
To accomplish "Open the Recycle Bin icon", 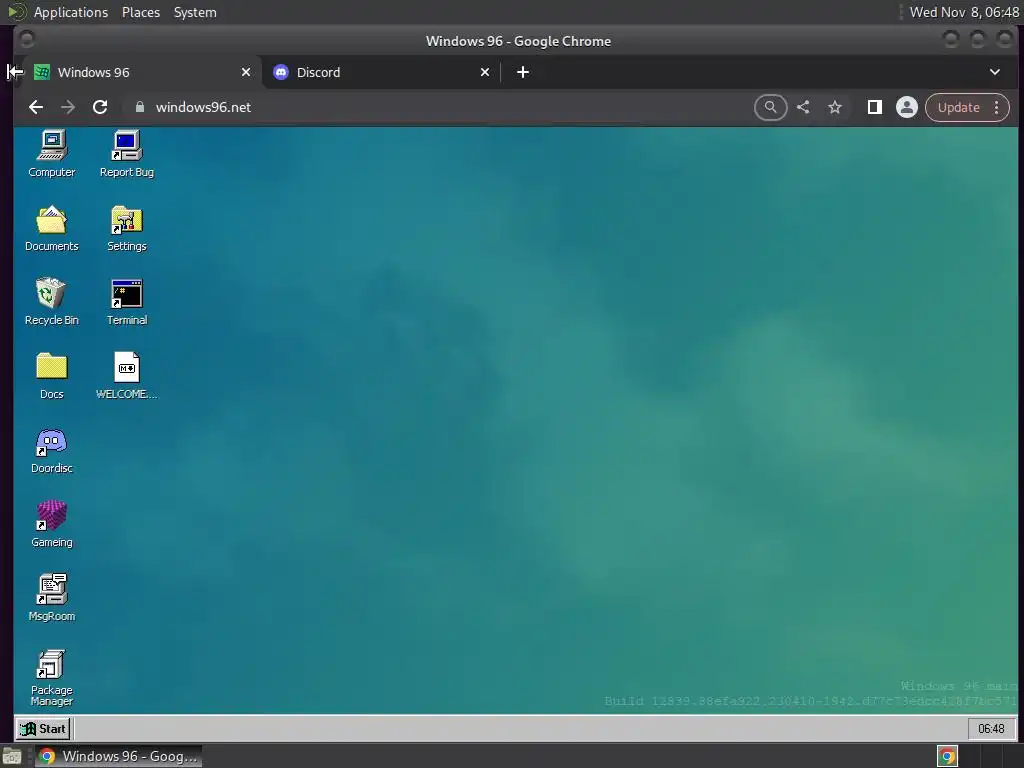I will (52, 302).
